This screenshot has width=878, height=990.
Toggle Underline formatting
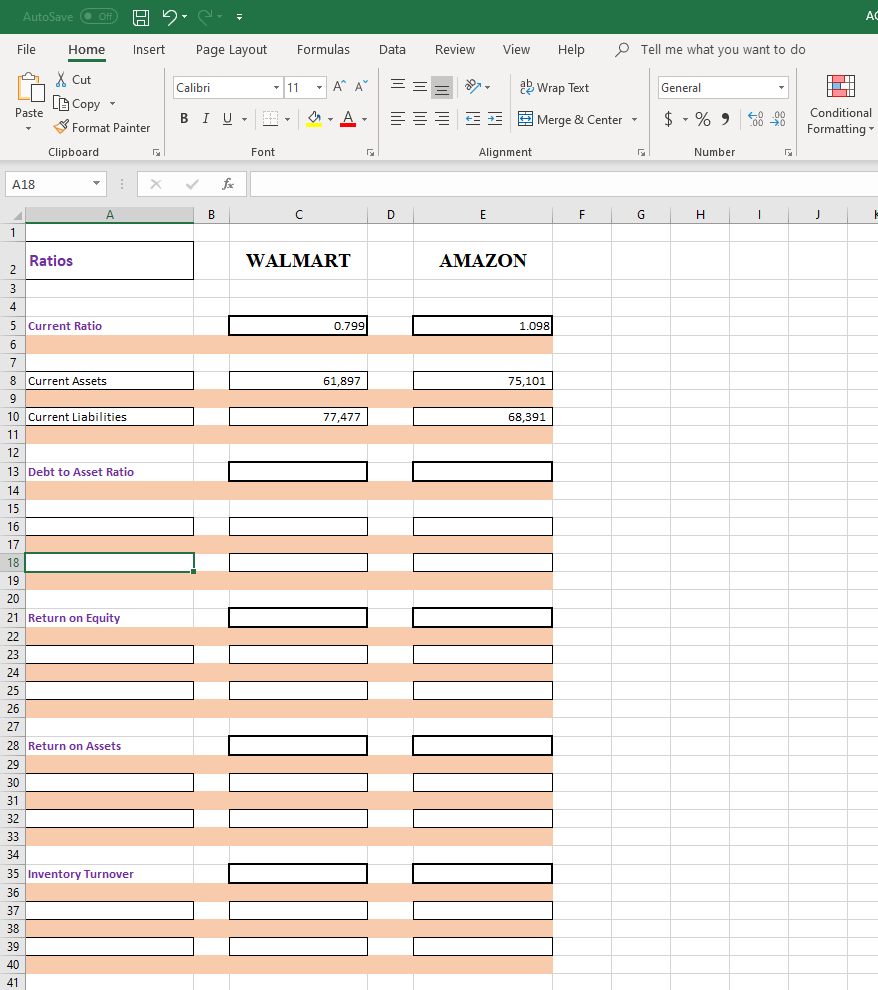coord(227,119)
